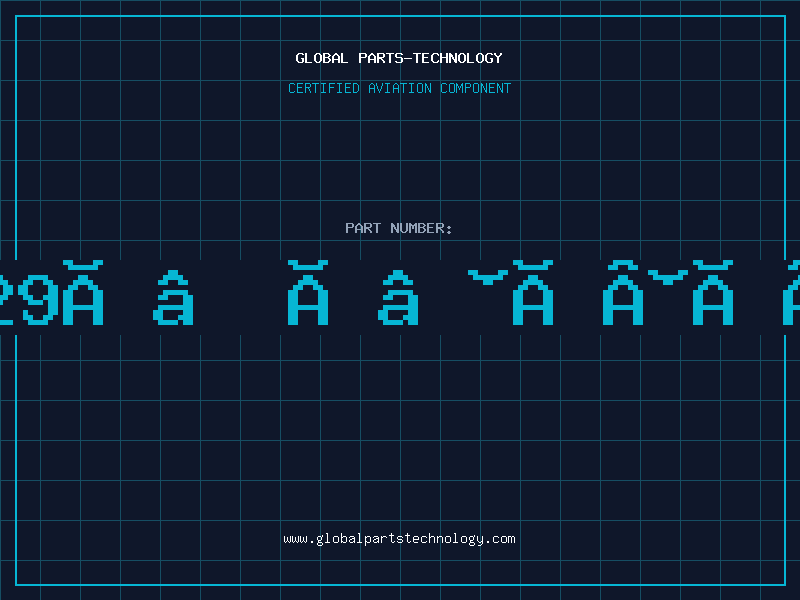Click the first standalone breve ˘ mark
The width and height of the screenshot is (800, 600).
(x=488, y=274)
